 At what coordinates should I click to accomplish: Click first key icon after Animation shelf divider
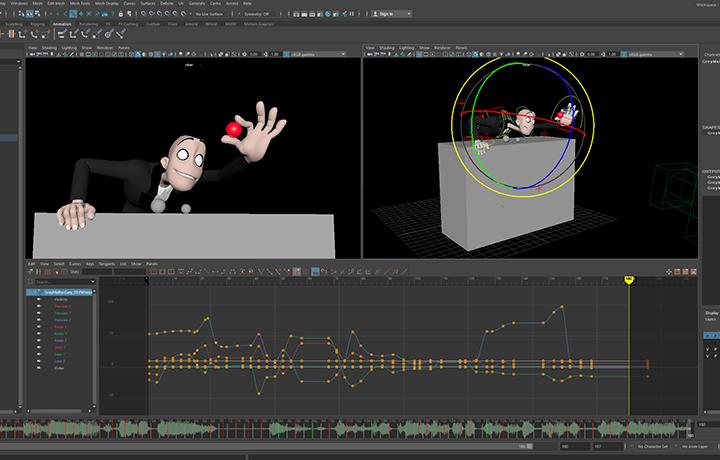point(62,34)
